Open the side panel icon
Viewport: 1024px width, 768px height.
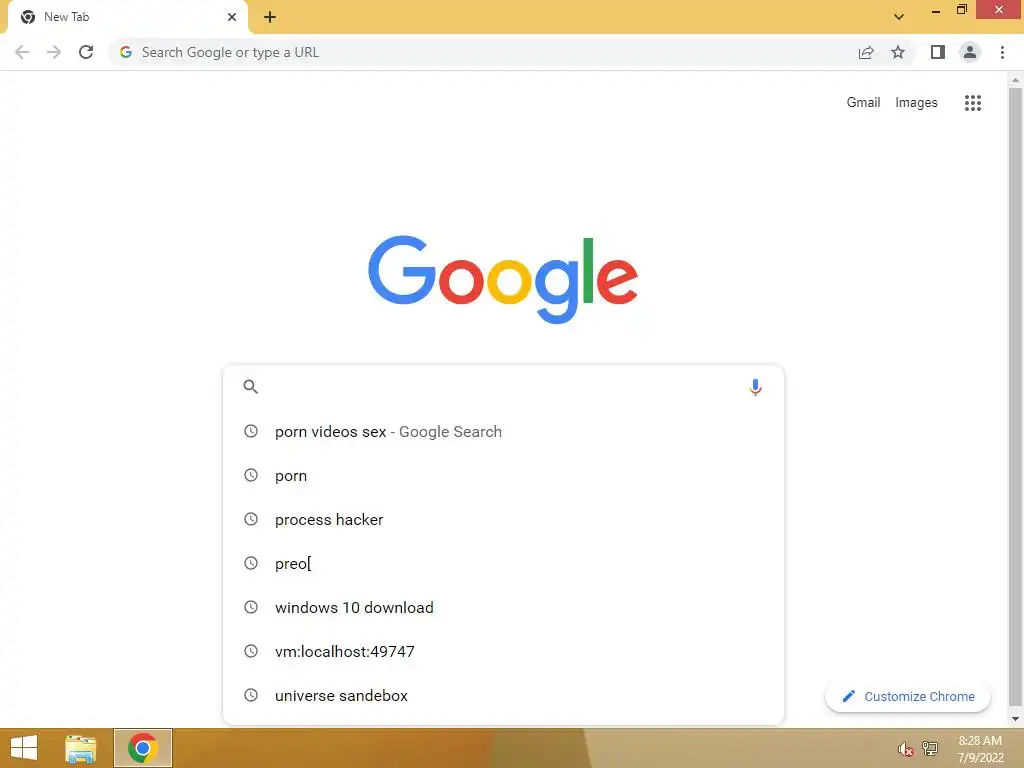938,52
